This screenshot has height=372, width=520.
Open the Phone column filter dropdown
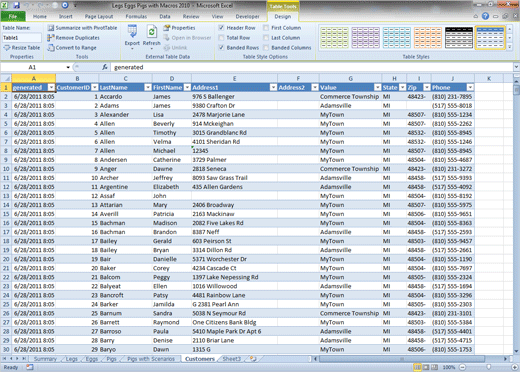[470, 87]
